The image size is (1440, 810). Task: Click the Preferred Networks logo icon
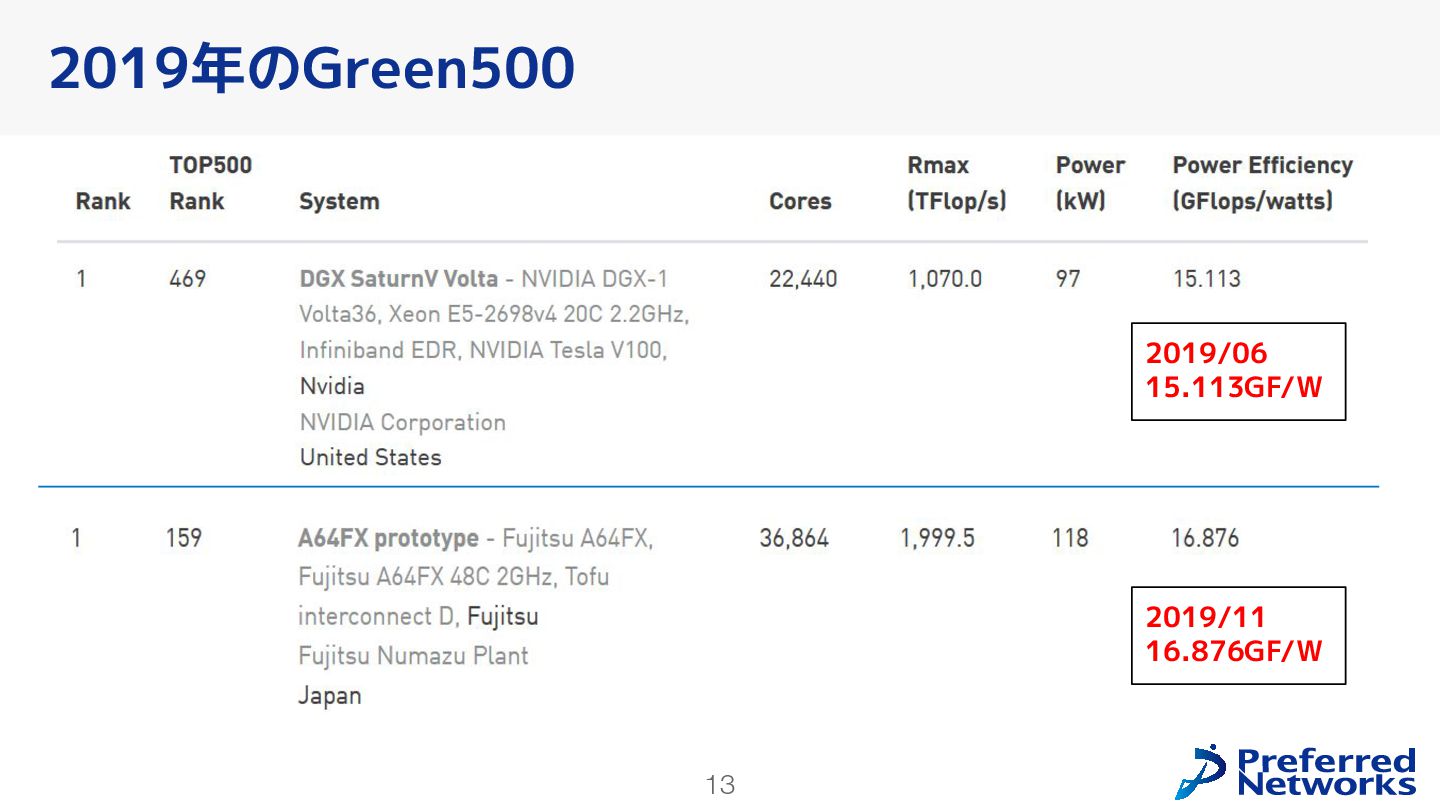point(1200,772)
